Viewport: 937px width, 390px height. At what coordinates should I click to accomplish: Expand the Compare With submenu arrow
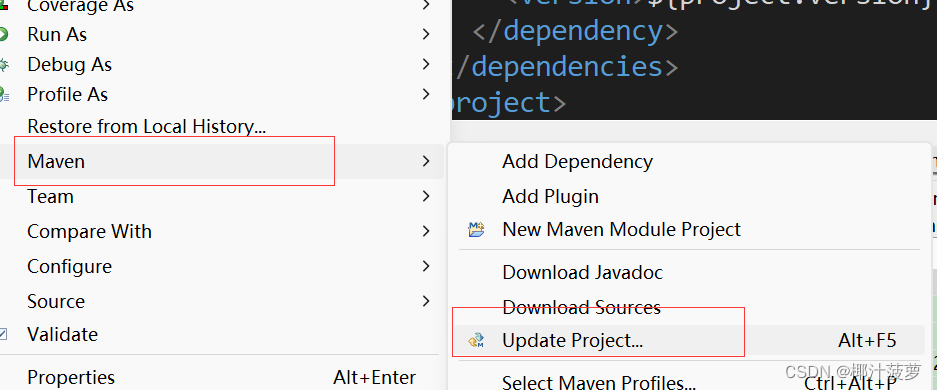(x=425, y=231)
